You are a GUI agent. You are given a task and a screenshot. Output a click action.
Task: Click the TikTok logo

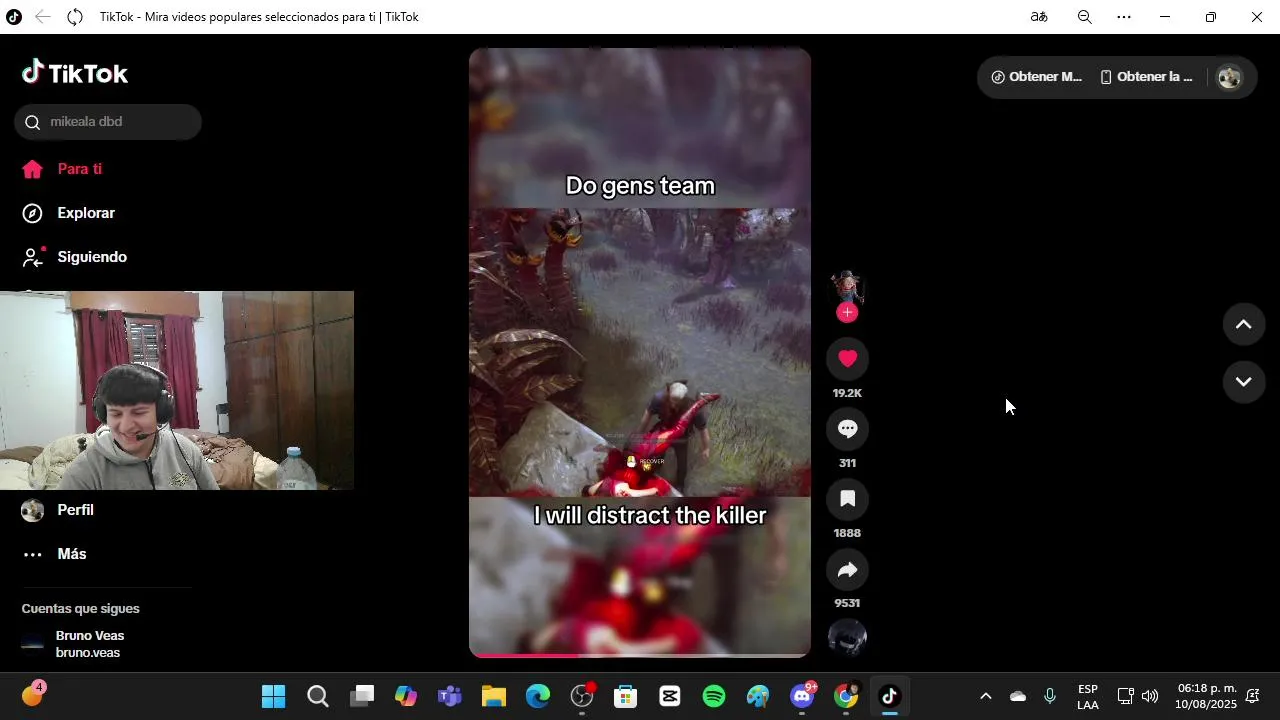(x=75, y=73)
